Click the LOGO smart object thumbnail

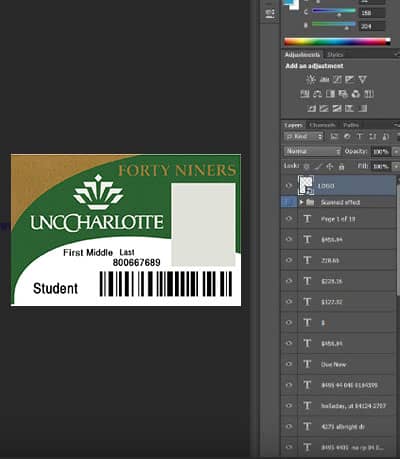[x=306, y=185]
